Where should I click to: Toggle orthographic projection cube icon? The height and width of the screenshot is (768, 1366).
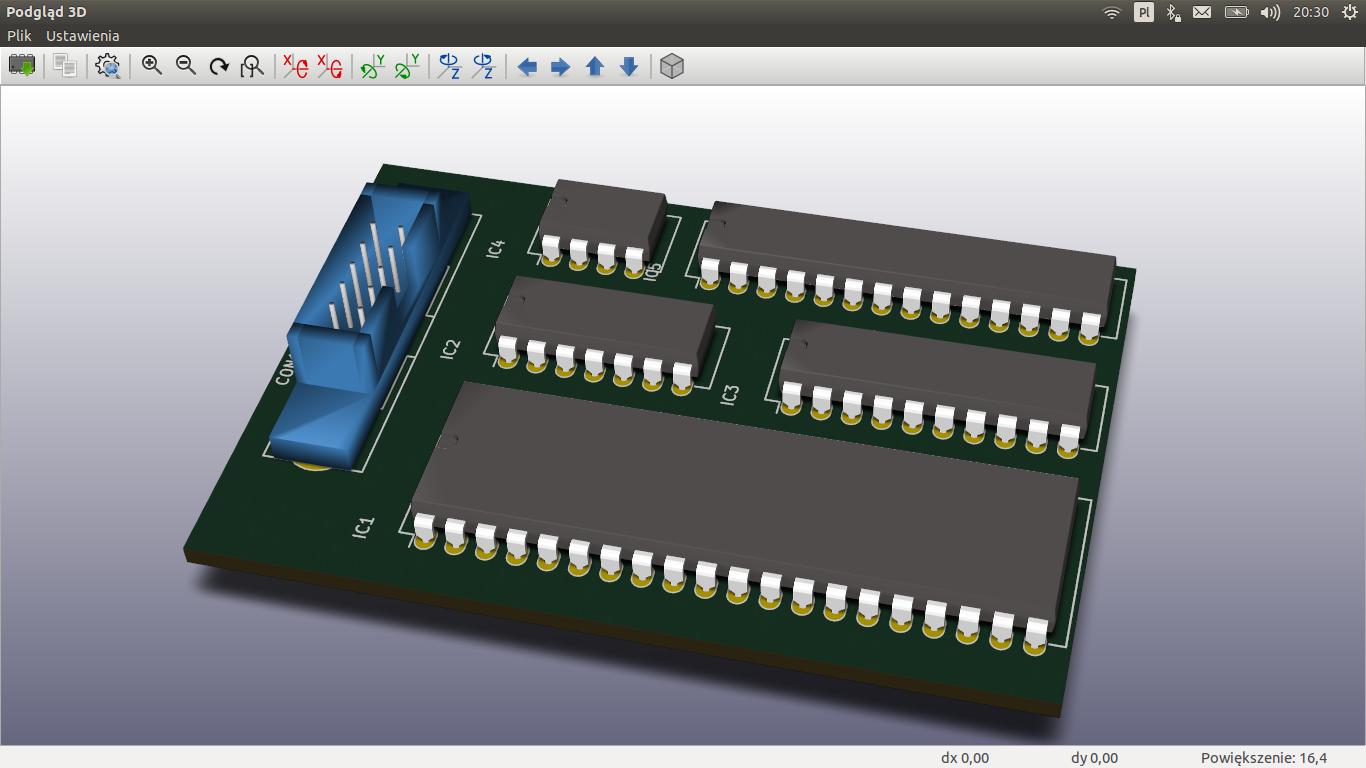click(673, 67)
